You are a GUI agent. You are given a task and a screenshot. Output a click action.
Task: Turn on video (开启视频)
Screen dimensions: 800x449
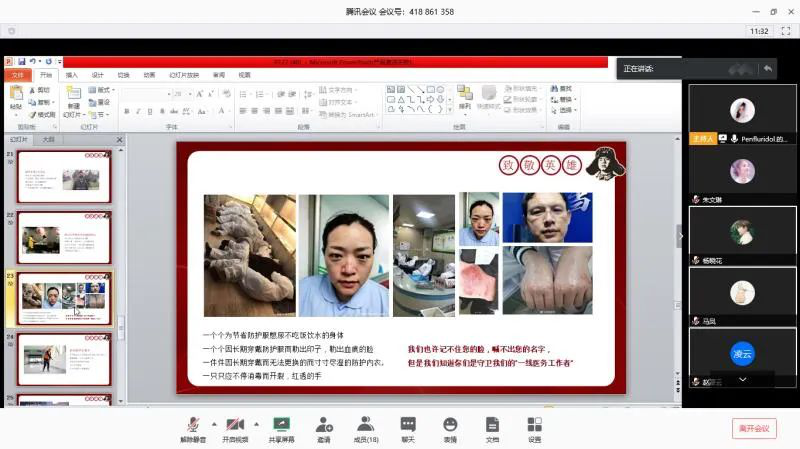click(235, 430)
